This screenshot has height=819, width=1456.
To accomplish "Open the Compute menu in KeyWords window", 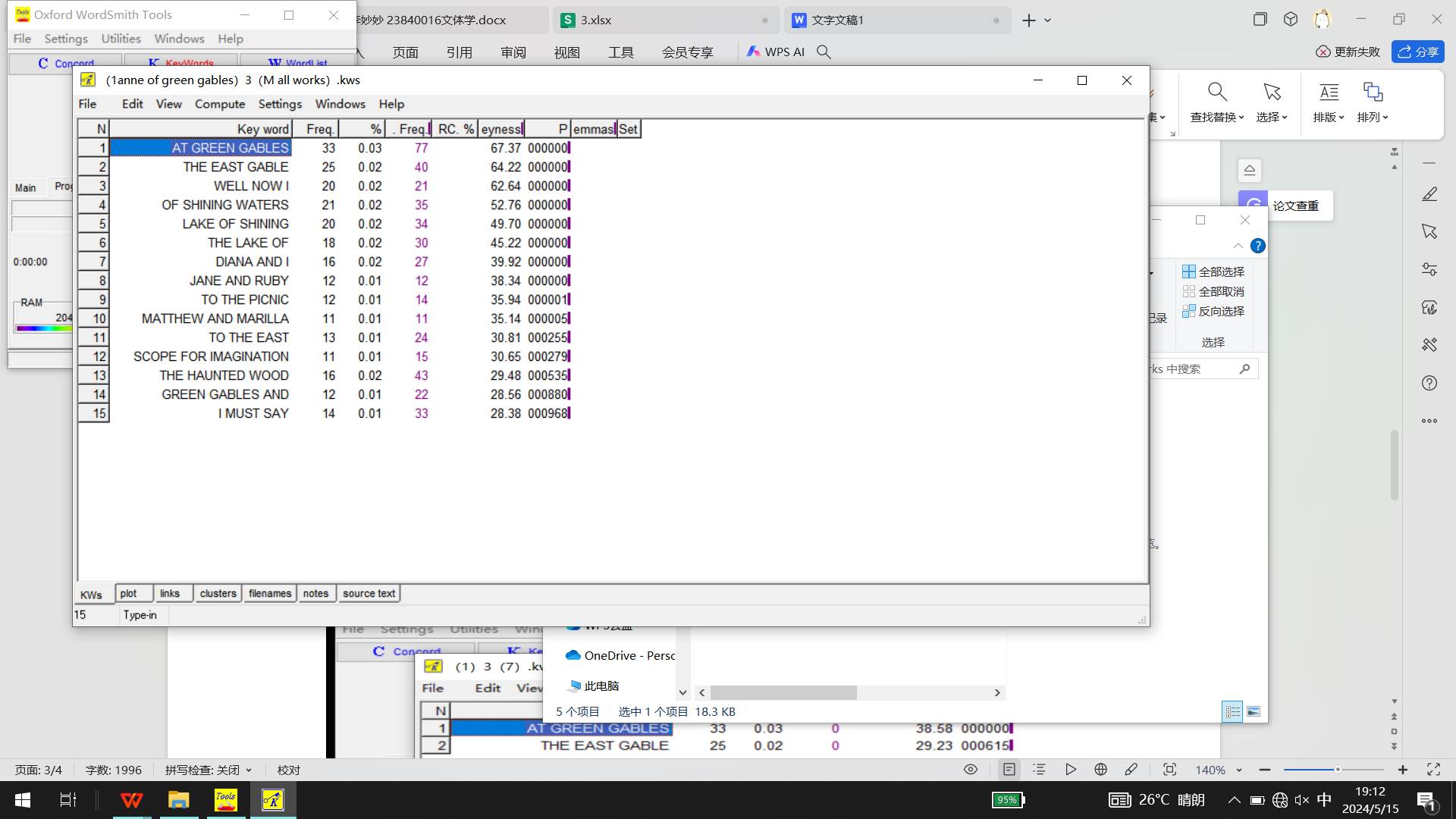I will click(219, 104).
